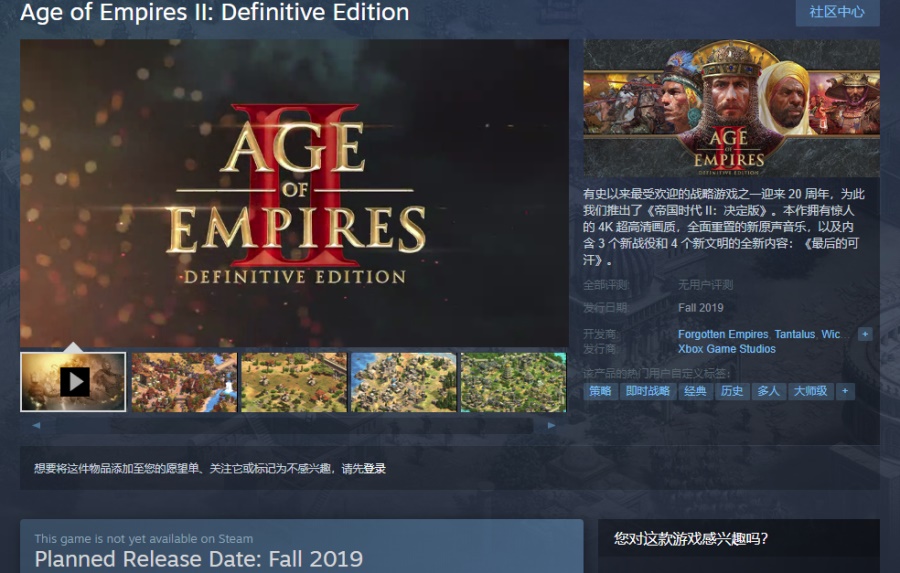This screenshot has height=573, width=900.
Task: View the second screenshot thumbnail
Action: coord(184,381)
